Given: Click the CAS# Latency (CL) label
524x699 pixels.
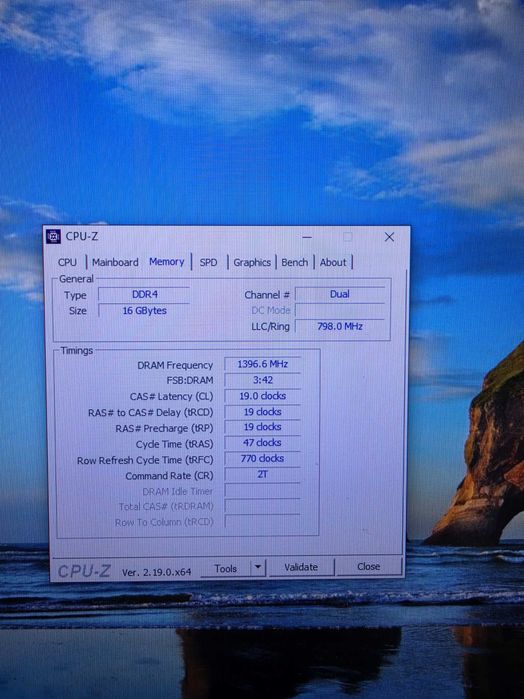Looking at the screenshot, I should tap(171, 396).
